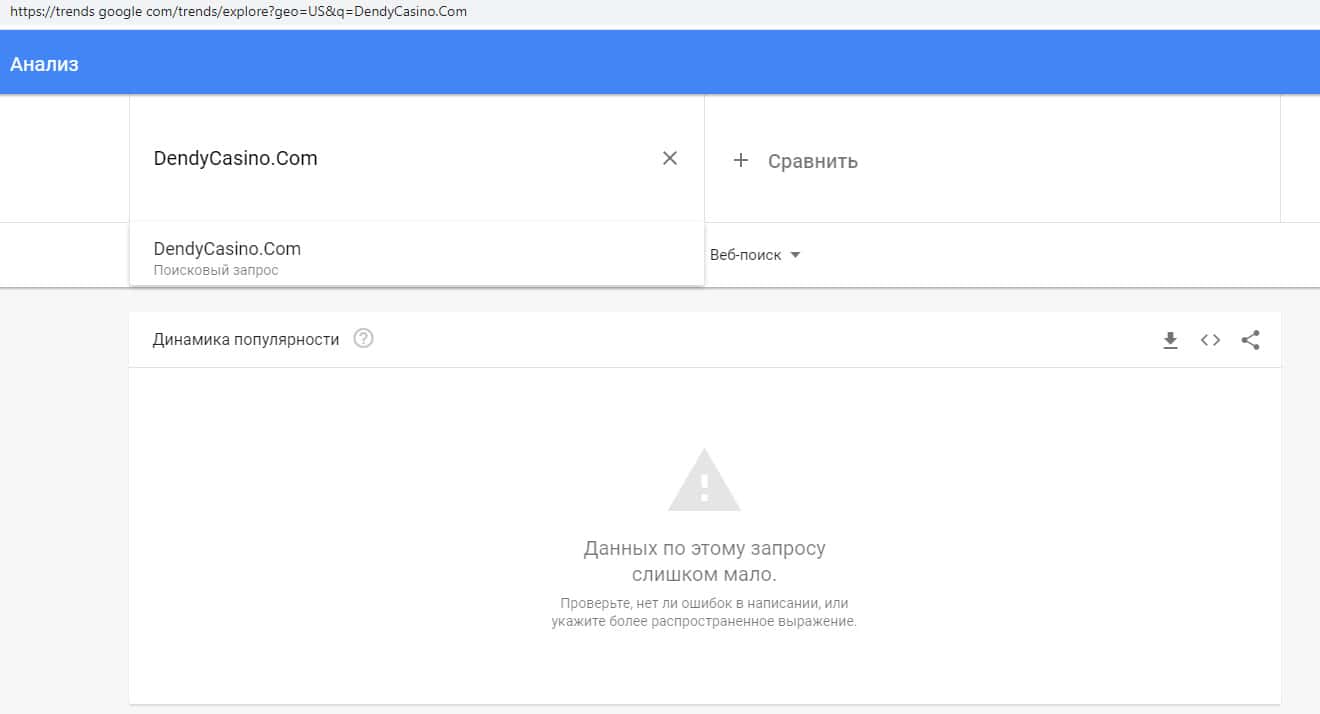The image size is (1320, 714).
Task: Click the Анализ page title
Action: 44,64
